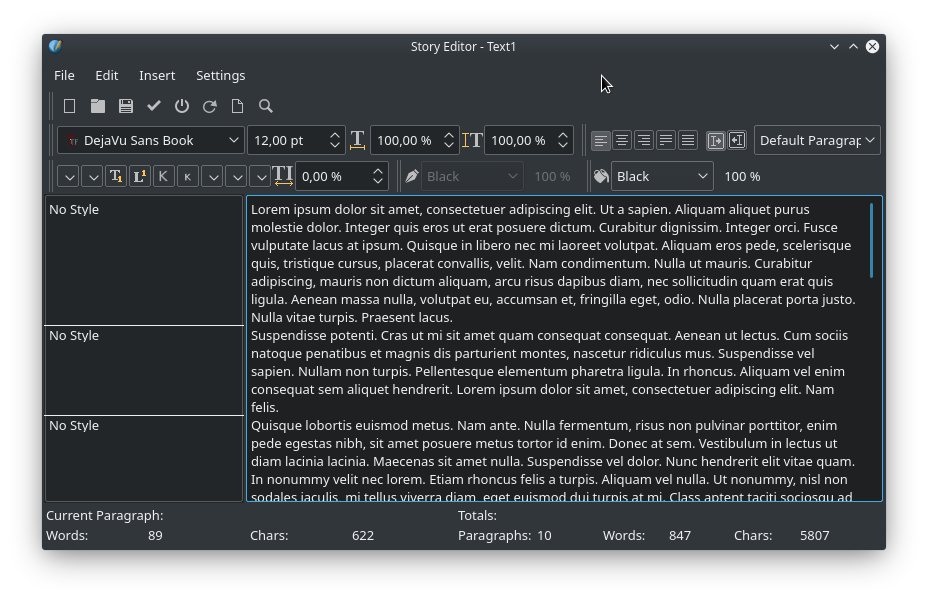Viewport: 928px width, 600px height.
Task: Click the Update Text Frame page icon
Action: click(x=238, y=106)
